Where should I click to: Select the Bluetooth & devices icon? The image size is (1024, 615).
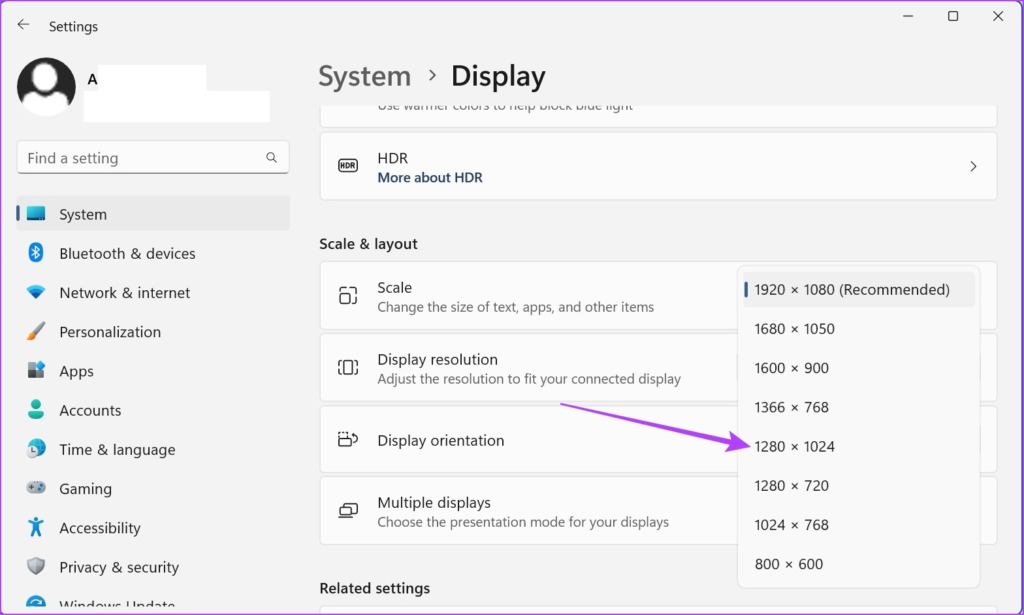[x=35, y=253]
